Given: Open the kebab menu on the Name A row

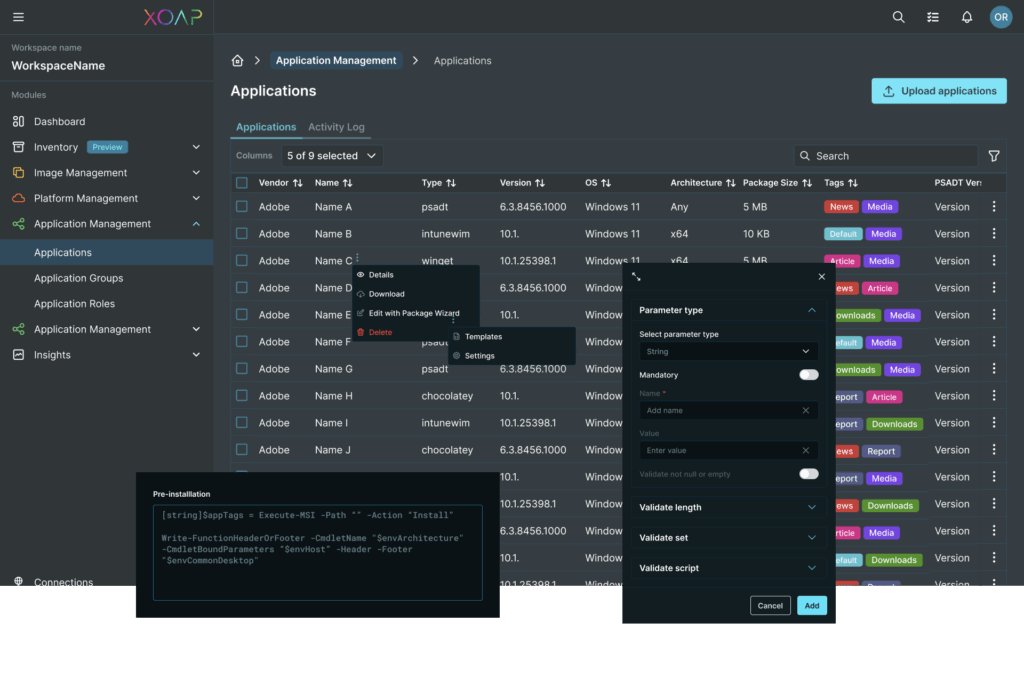Looking at the screenshot, I should click(x=993, y=206).
